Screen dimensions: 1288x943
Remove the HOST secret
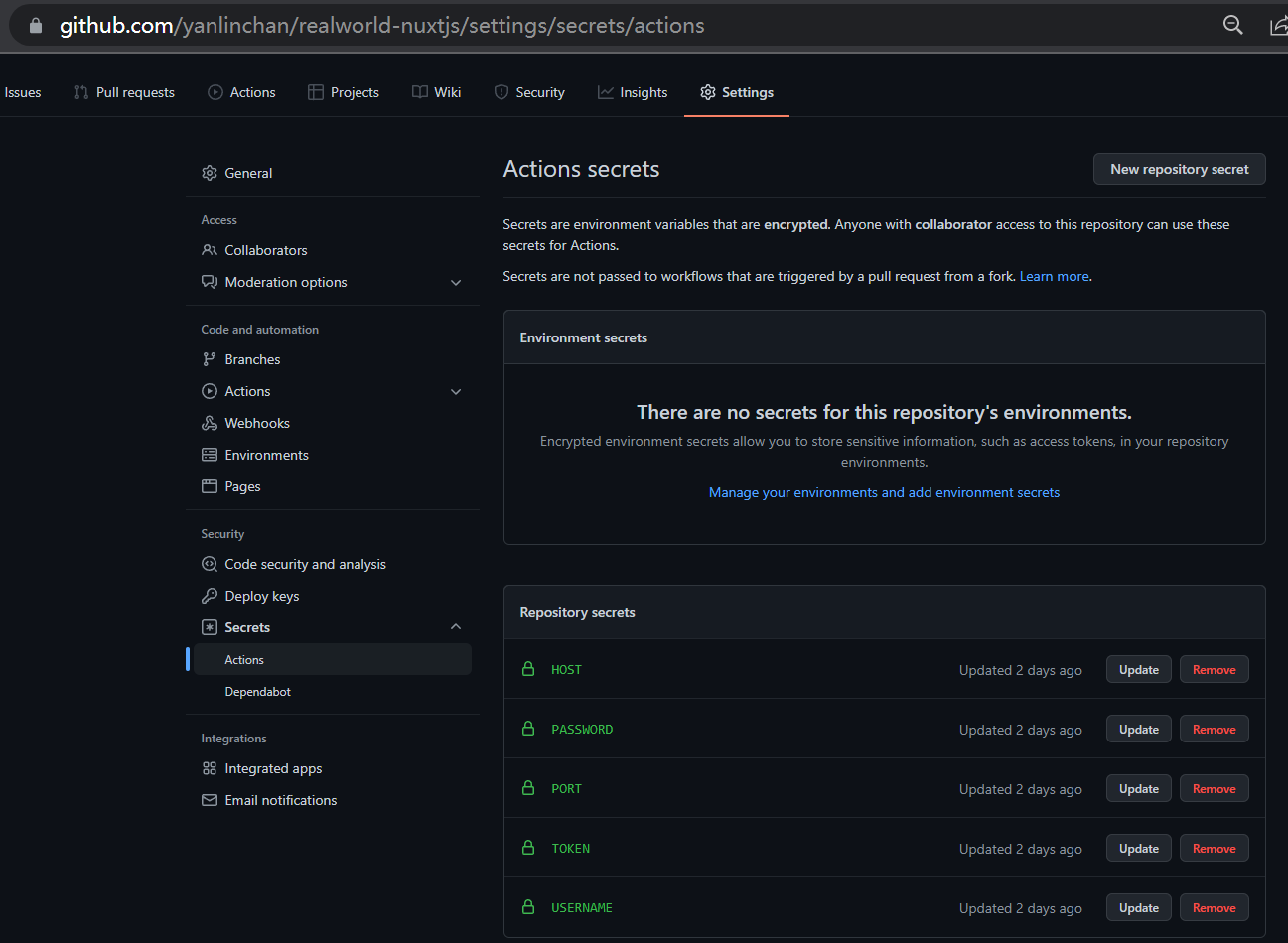[x=1215, y=670]
